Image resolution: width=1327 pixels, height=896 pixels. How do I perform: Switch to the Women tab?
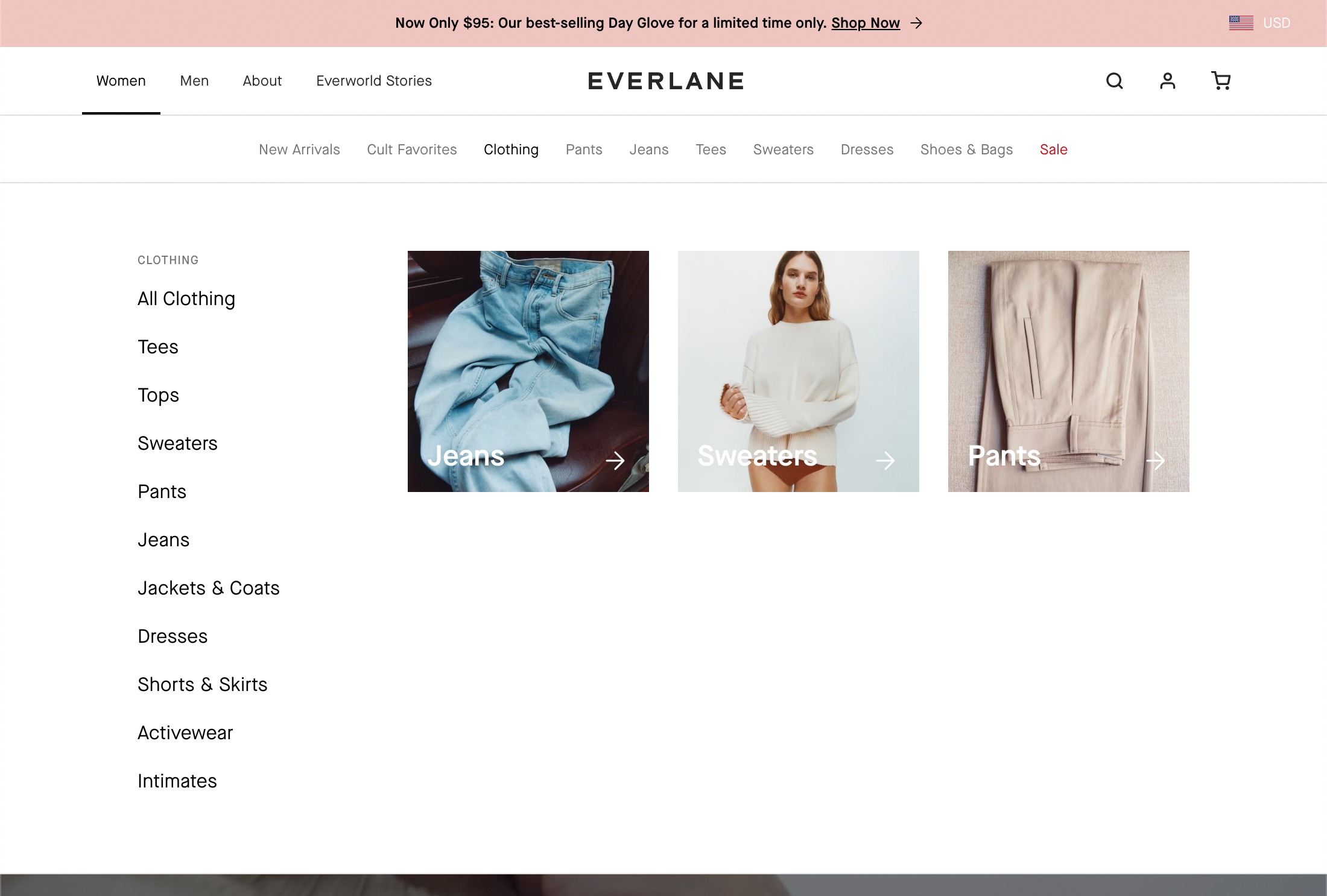121,81
